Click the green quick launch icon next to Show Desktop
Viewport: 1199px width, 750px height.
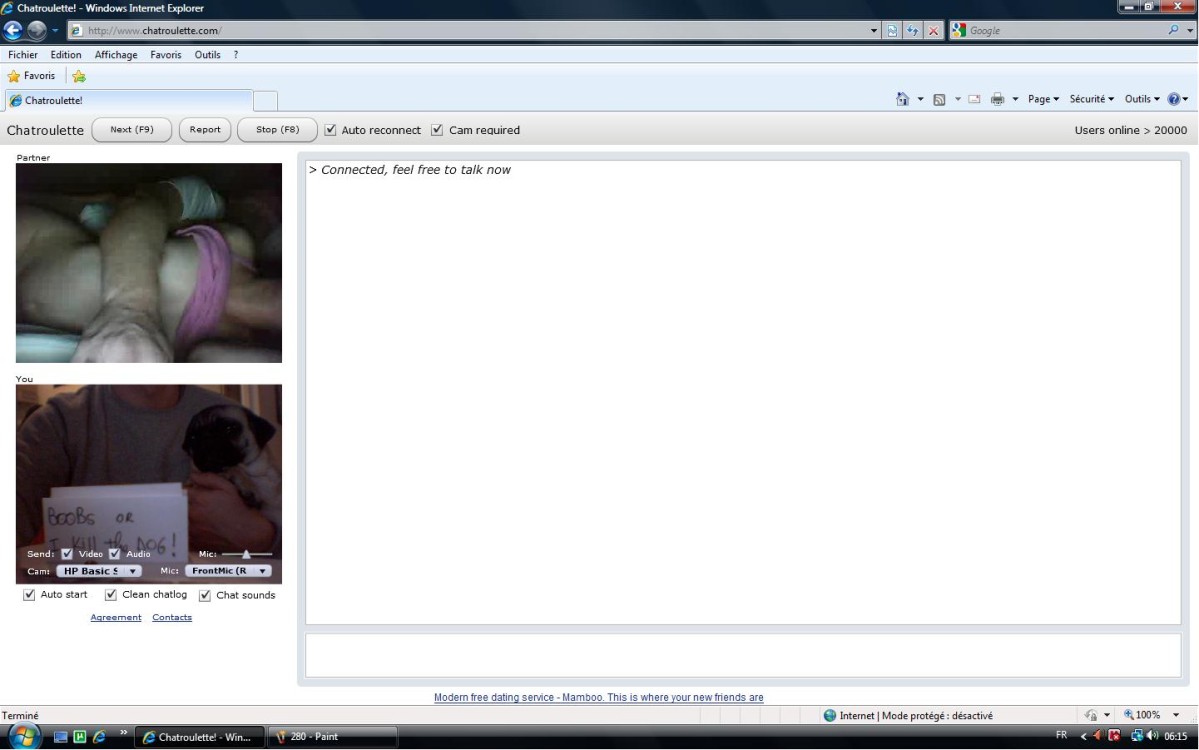pyautogui.click(x=80, y=736)
